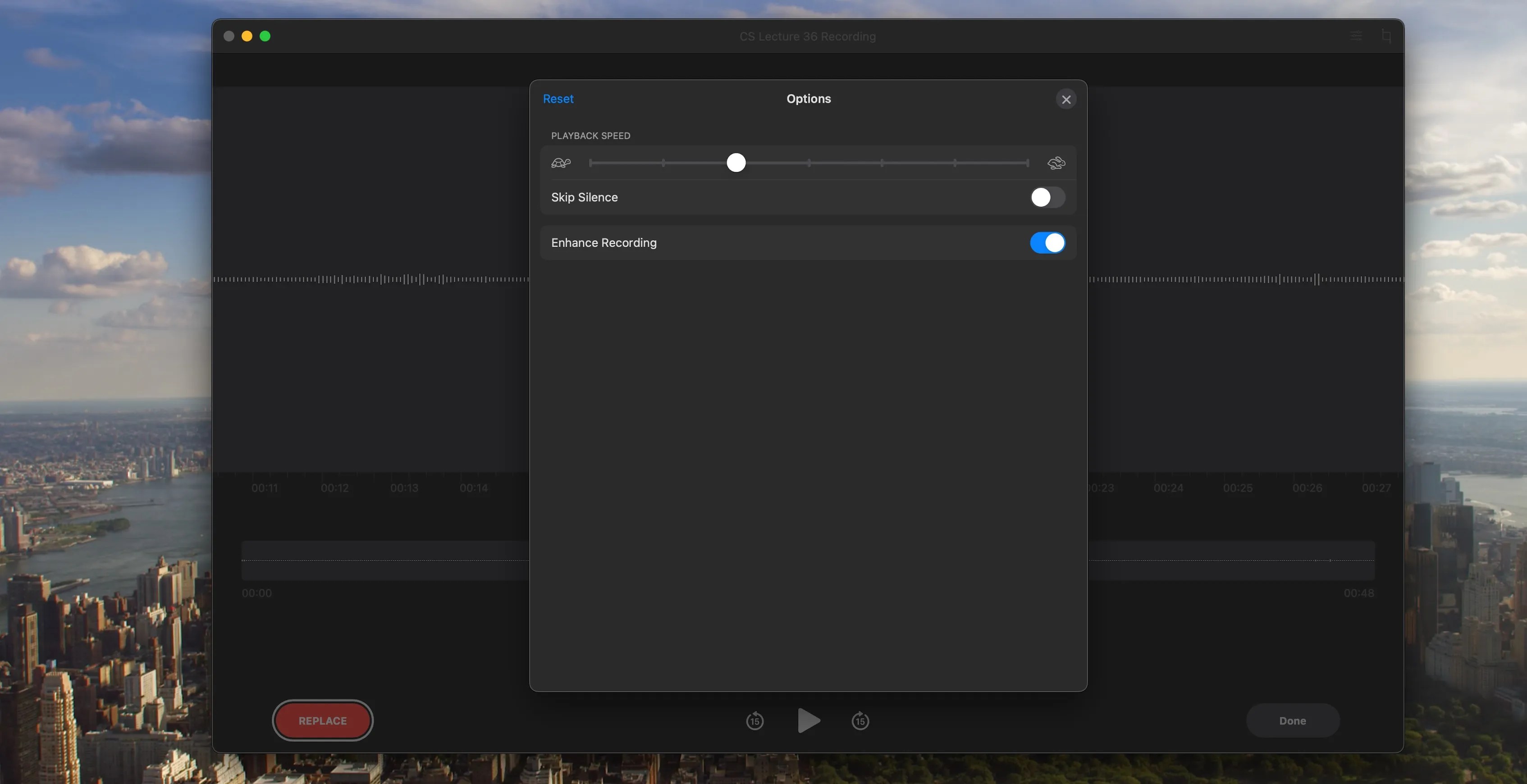Select the rabbit fast-speed icon

1056,162
